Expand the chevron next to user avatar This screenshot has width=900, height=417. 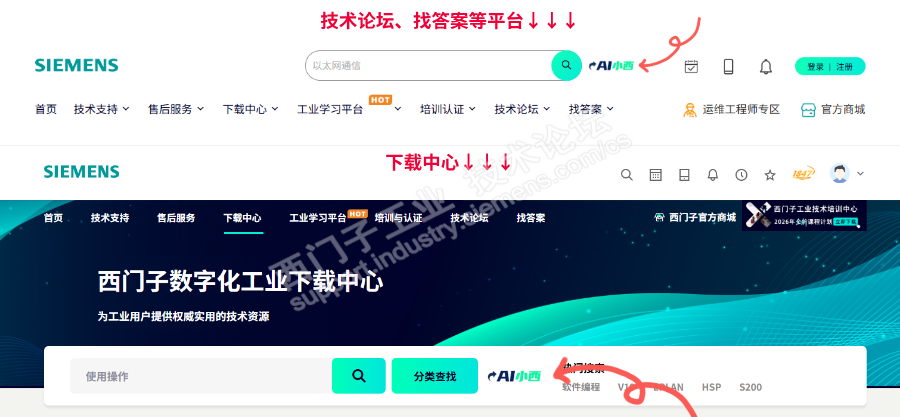point(860,173)
